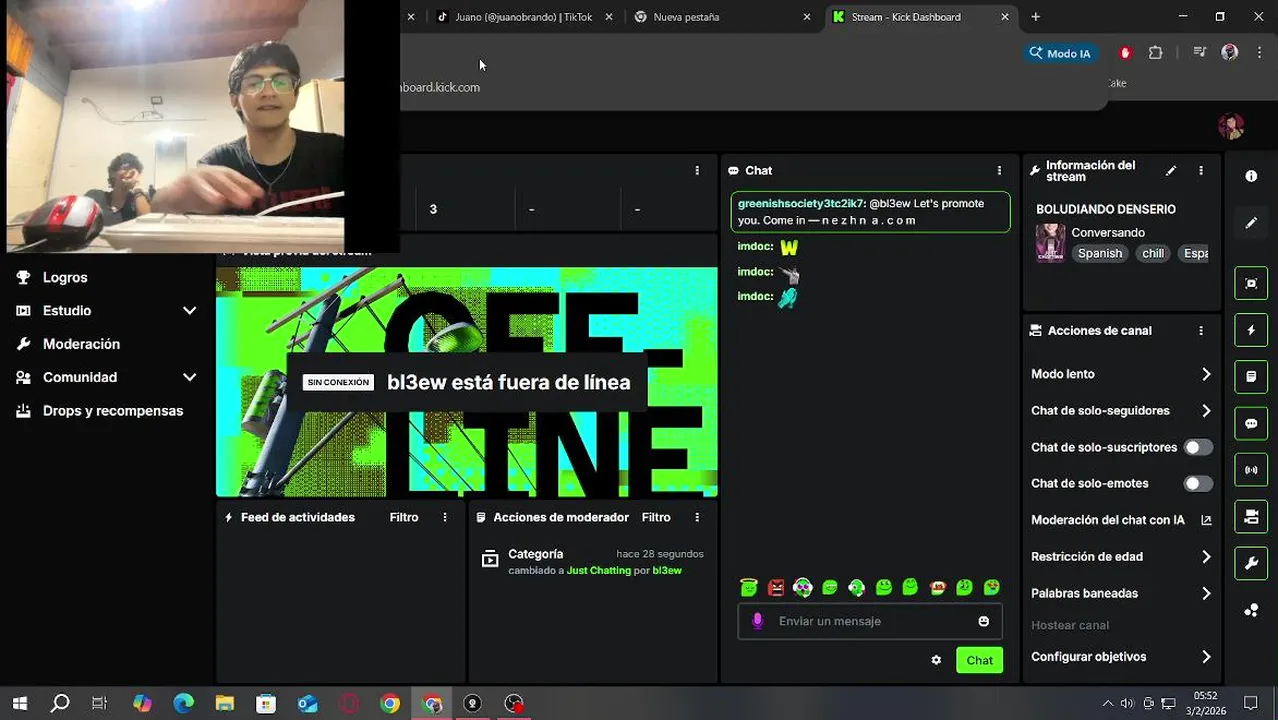Click the three-dots cluster icon in right sidebar
Image resolution: width=1278 pixels, height=720 pixels.
point(1251,610)
